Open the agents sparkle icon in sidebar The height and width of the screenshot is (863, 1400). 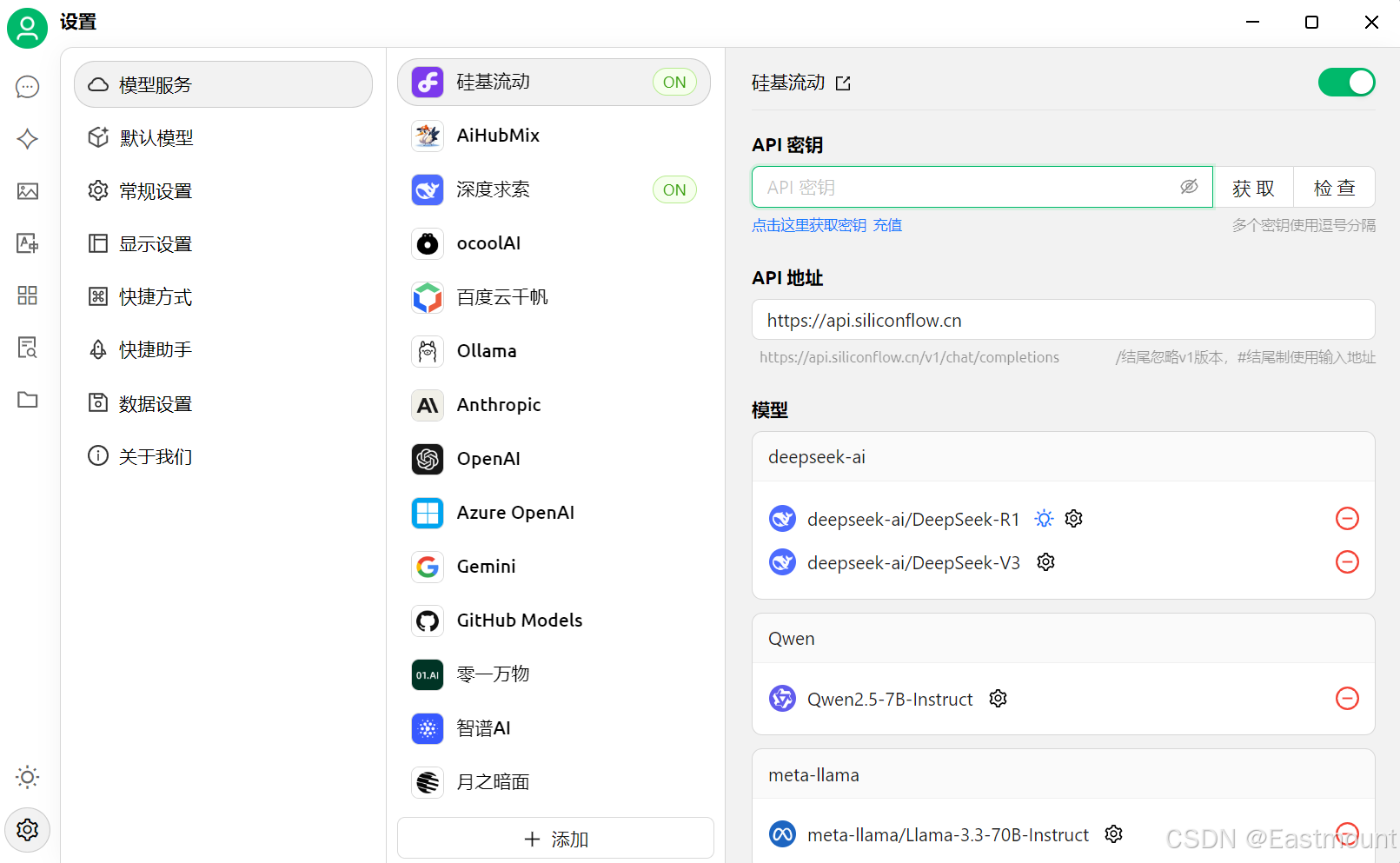click(x=28, y=139)
